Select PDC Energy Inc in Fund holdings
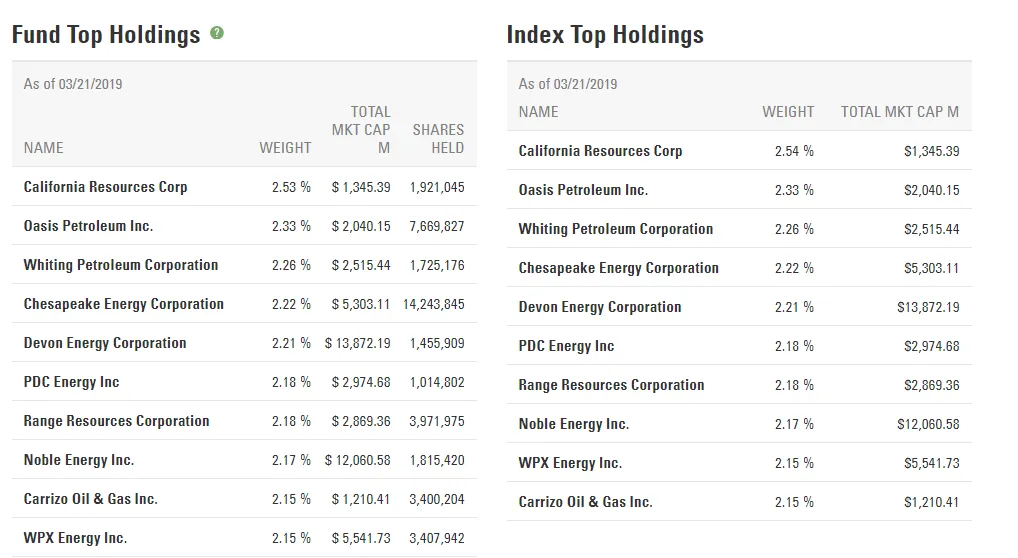 tap(71, 382)
